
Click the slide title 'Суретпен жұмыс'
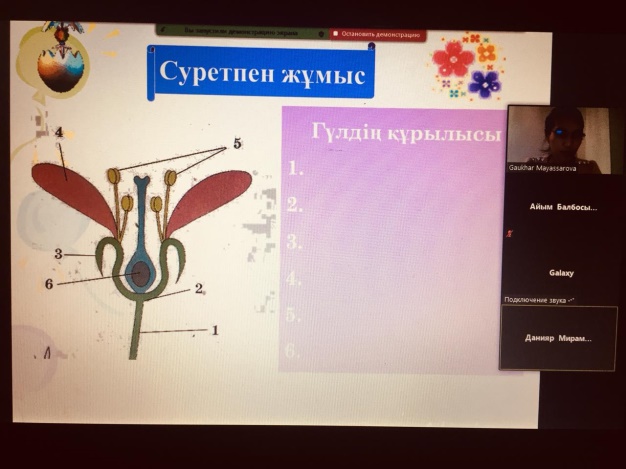tap(262, 72)
